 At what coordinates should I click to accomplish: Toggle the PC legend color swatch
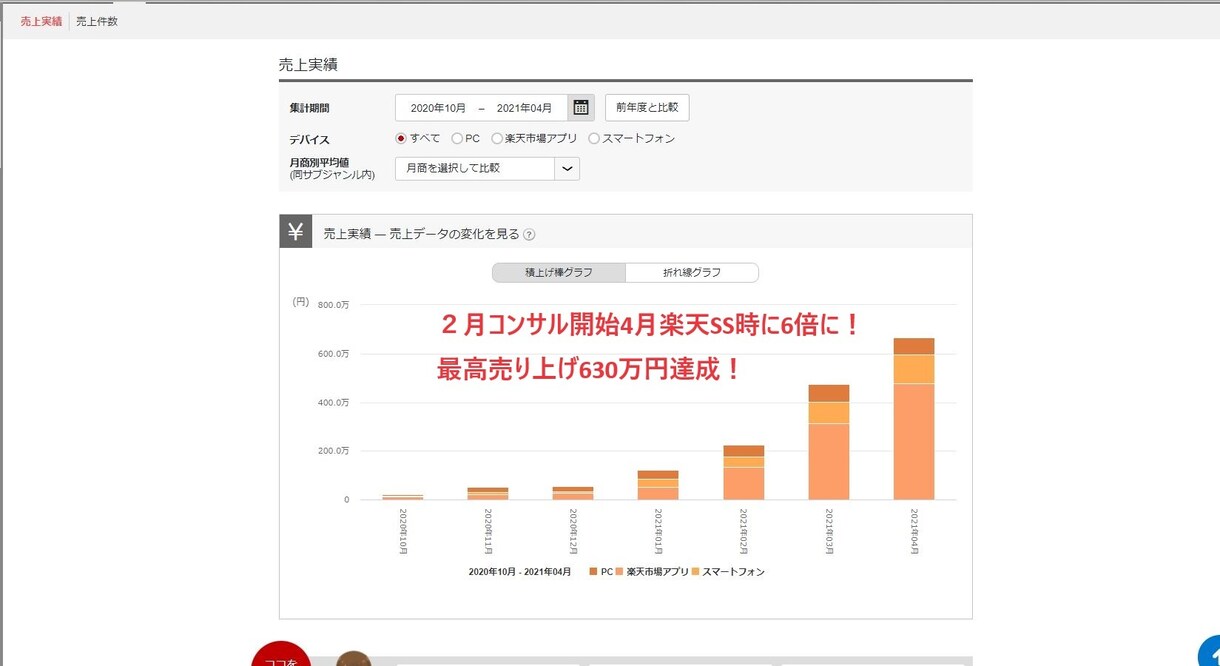point(594,572)
